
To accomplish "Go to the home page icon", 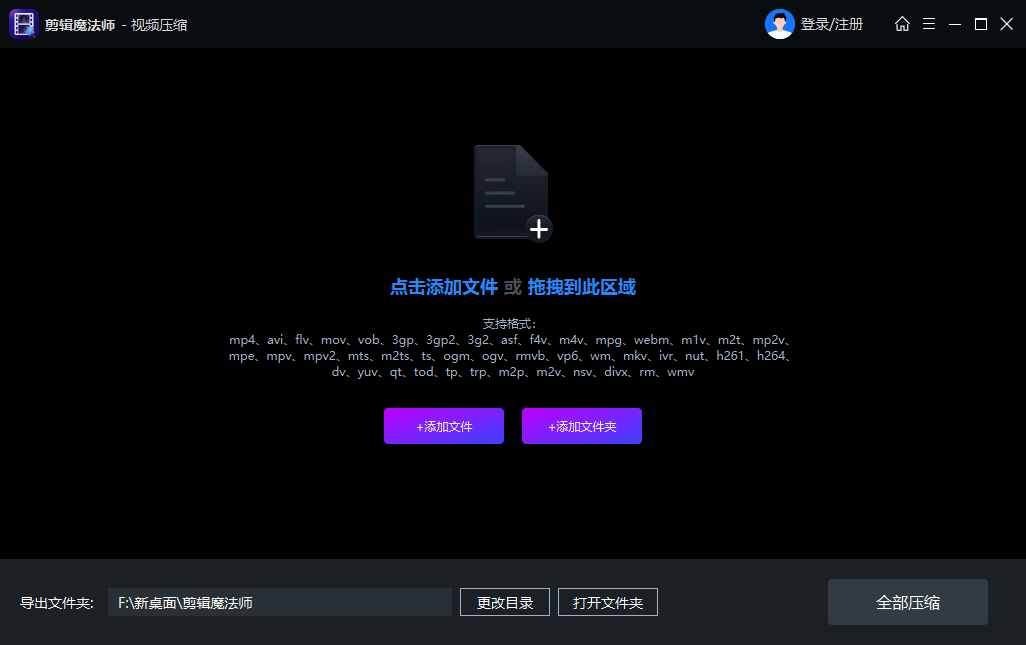I will (902, 24).
